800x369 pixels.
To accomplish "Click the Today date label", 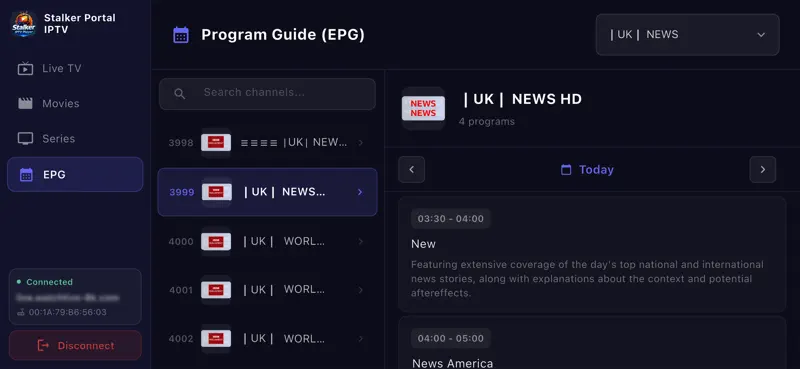I will tap(596, 169).
